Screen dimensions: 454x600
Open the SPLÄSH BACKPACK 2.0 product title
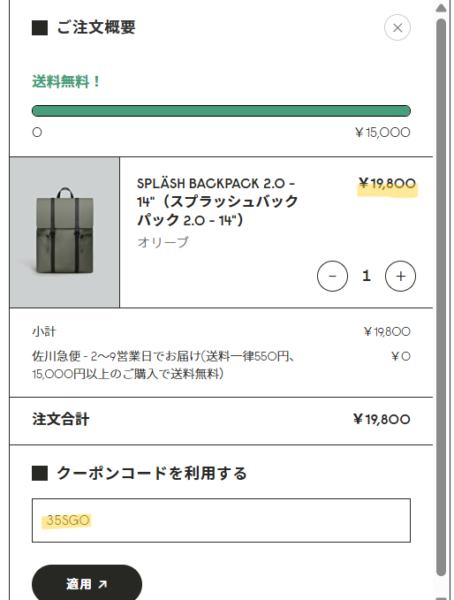point(217,202)
